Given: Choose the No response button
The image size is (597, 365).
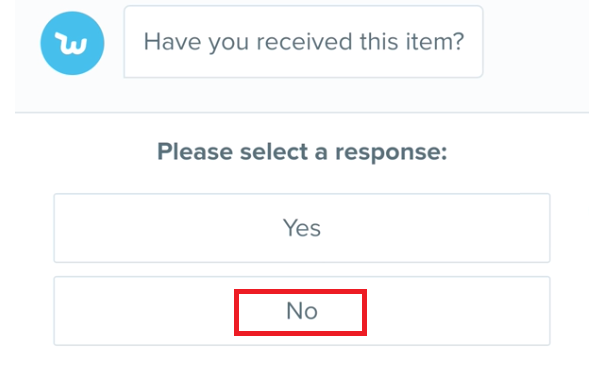Looking at the screenshot, I should (x=302, y=311).
